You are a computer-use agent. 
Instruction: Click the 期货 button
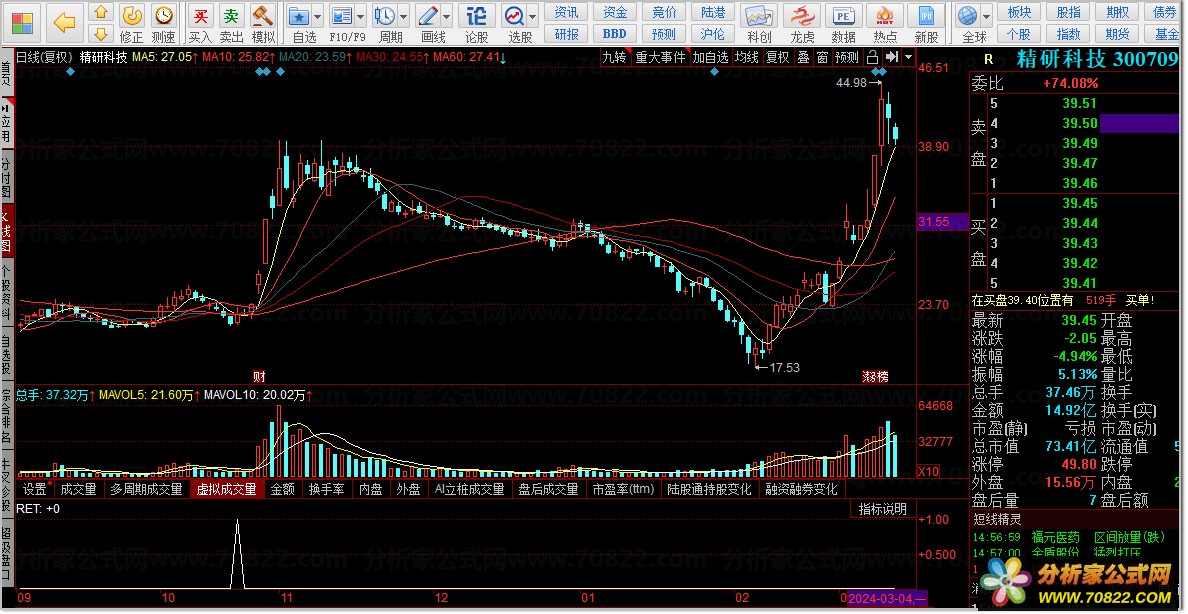pos(1118,33)
